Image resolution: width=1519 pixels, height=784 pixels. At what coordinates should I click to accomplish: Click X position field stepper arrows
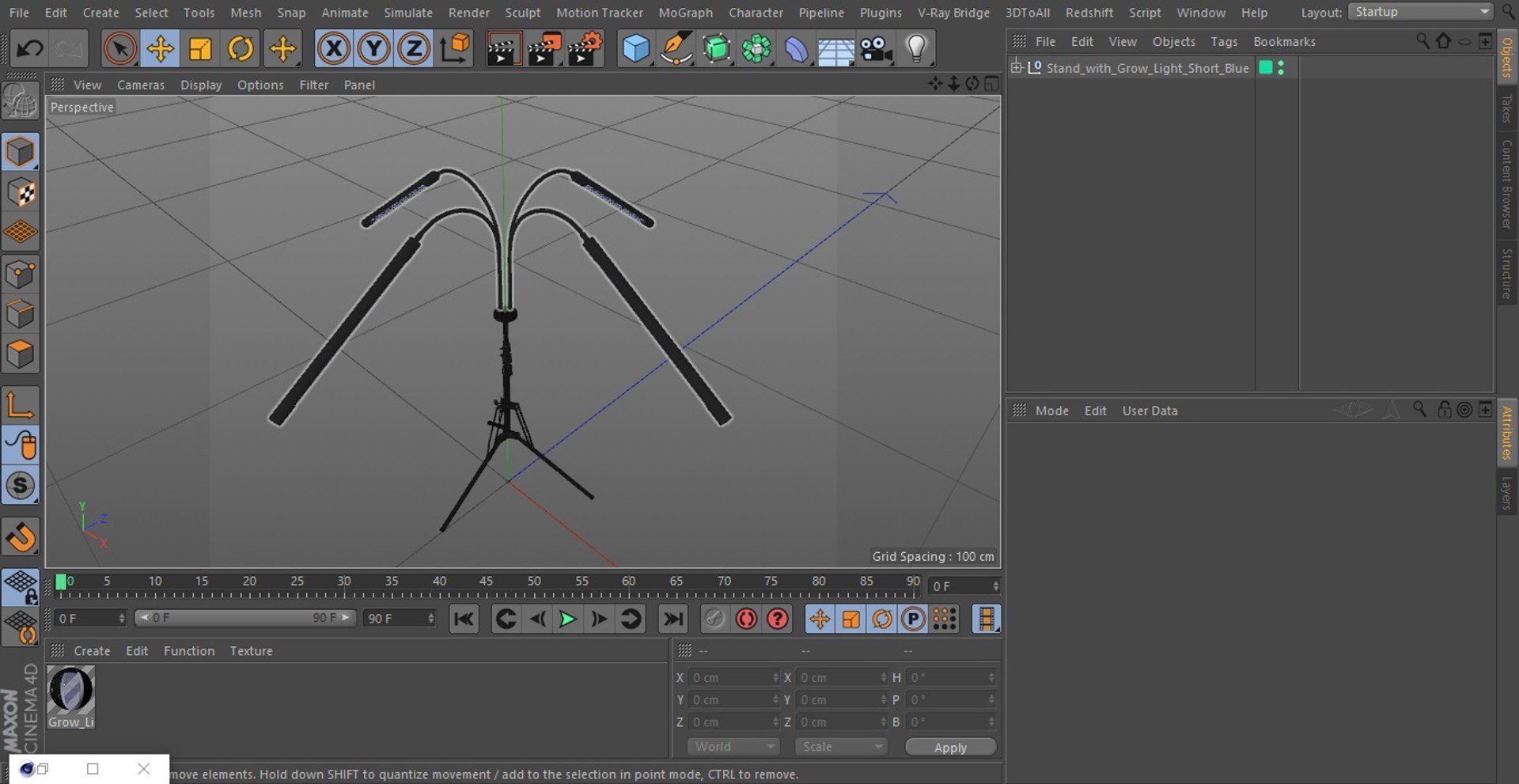775,678
